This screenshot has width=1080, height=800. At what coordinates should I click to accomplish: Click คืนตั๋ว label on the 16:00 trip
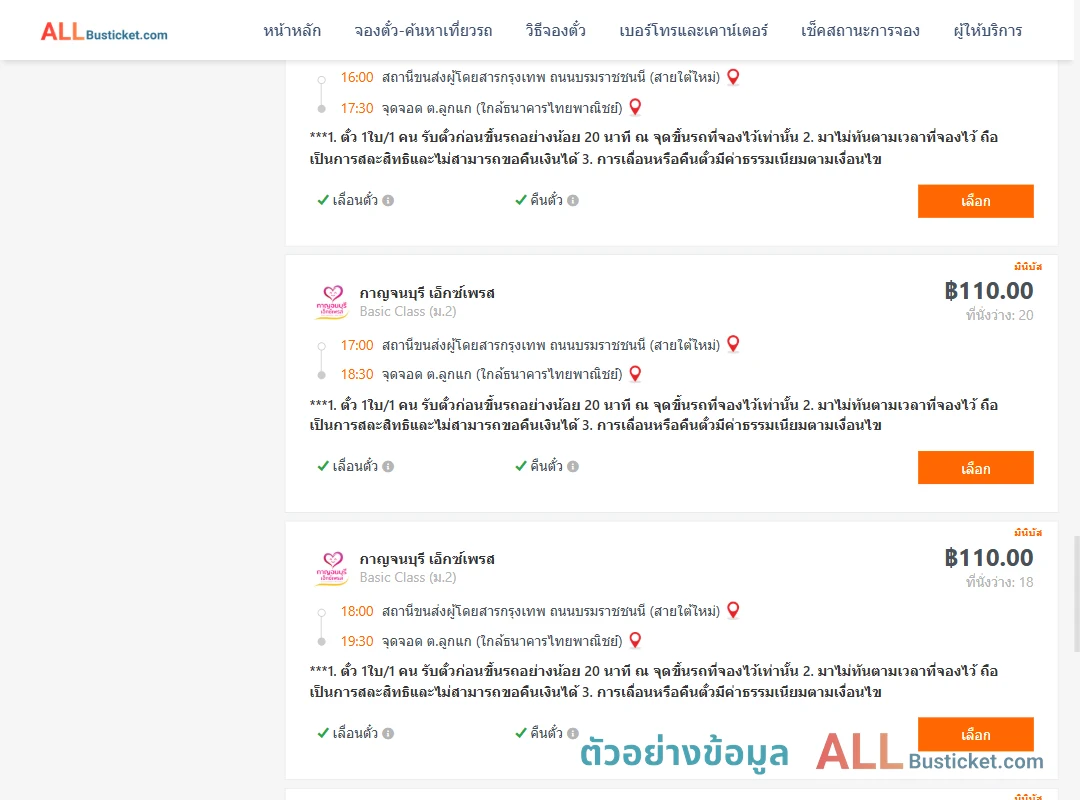coord(546,201)
